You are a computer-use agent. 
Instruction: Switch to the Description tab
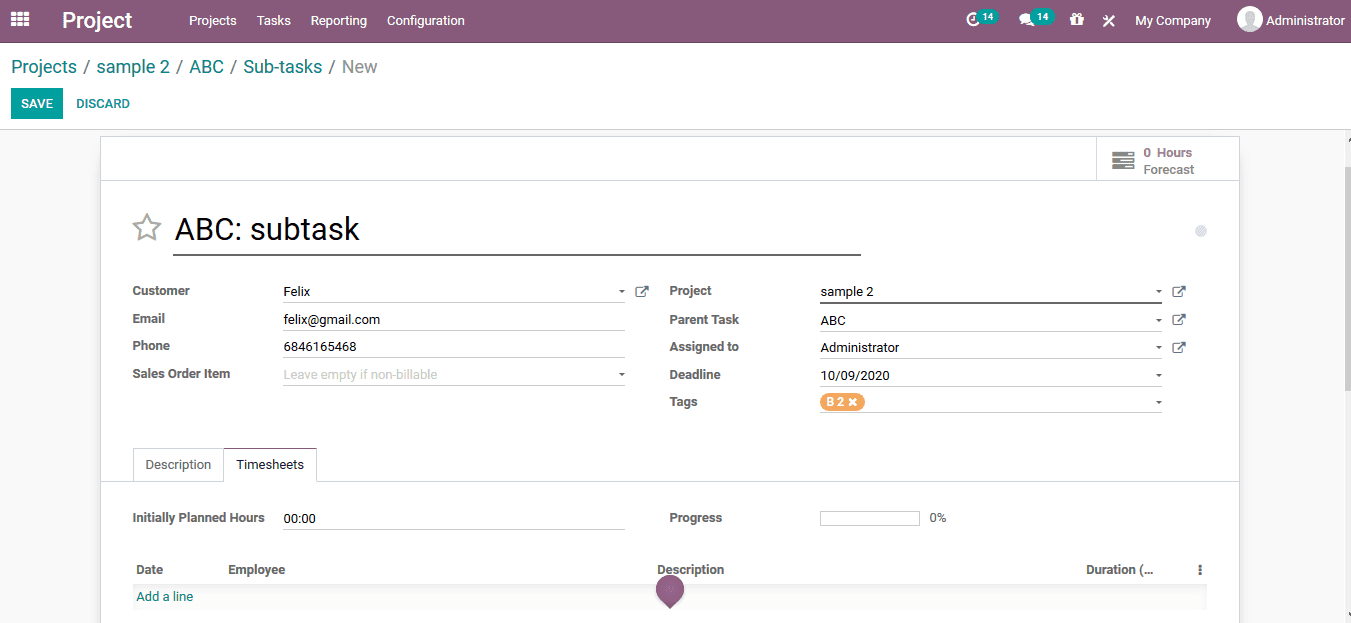(178, 464)
